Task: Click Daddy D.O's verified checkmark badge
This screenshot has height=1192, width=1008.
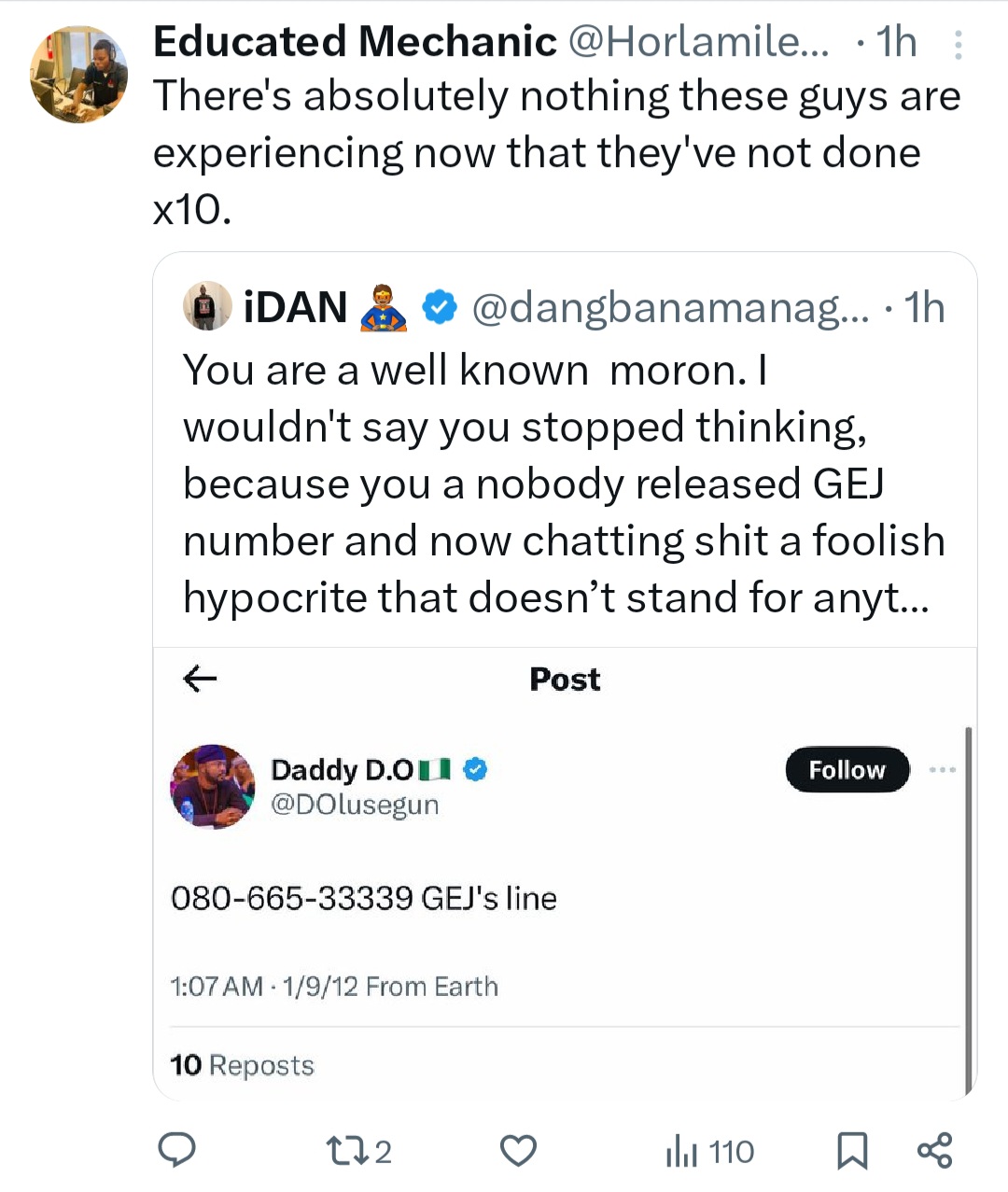Action: tap(476, 769)
